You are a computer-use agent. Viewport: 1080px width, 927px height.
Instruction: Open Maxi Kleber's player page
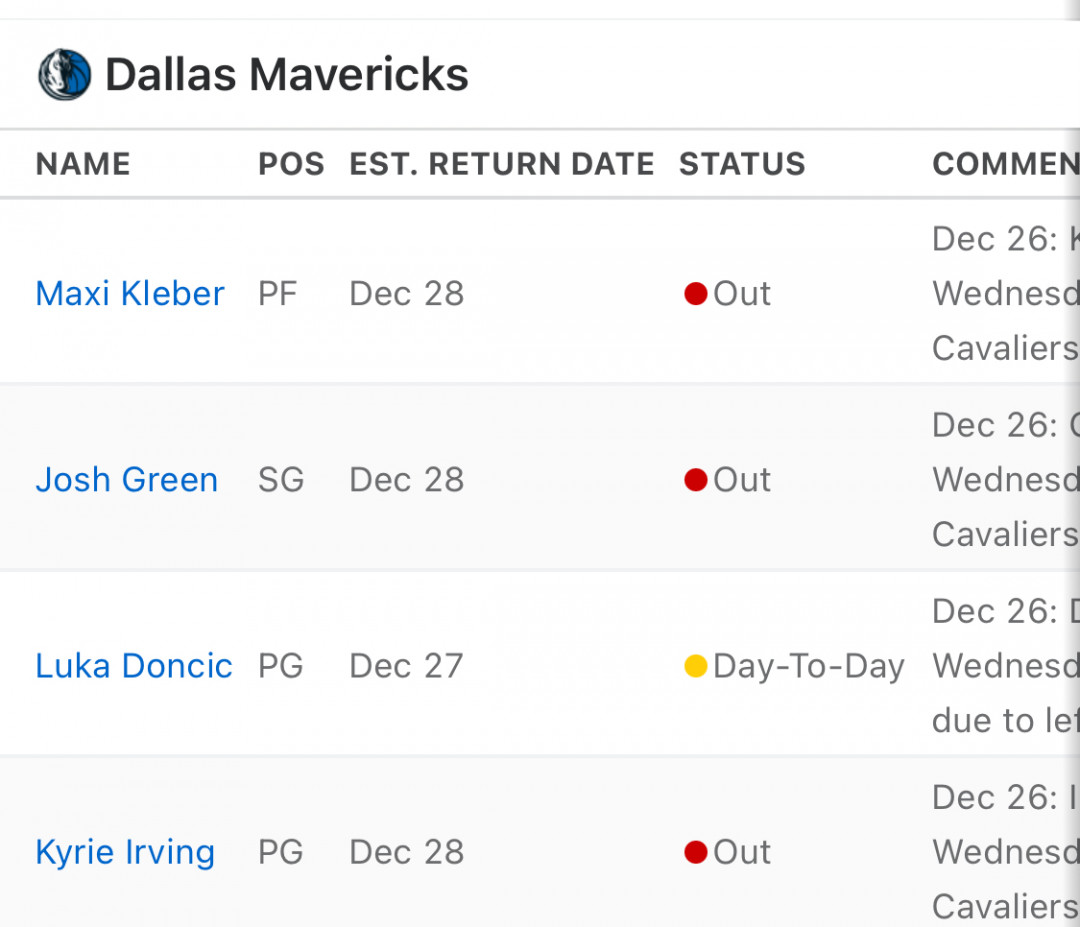tap(129, 293)
